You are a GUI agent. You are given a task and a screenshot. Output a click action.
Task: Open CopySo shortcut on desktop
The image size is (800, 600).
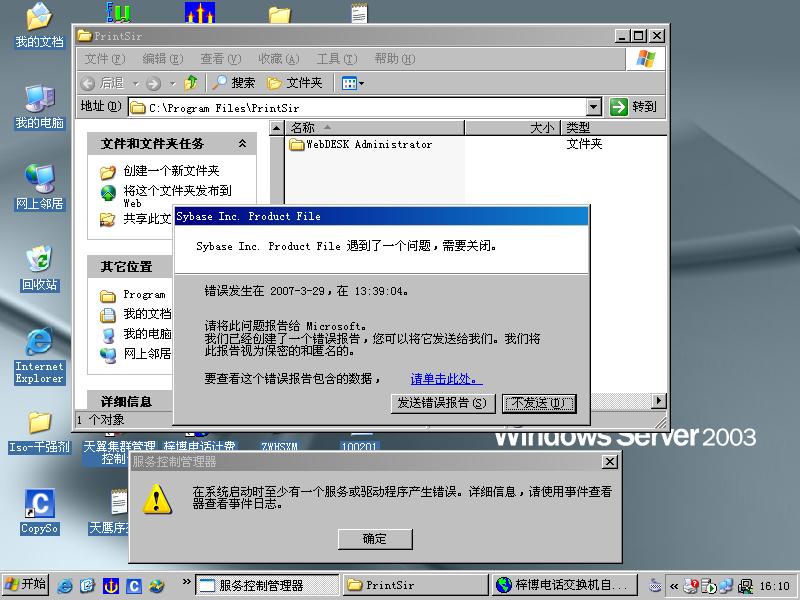pos(39,512)
